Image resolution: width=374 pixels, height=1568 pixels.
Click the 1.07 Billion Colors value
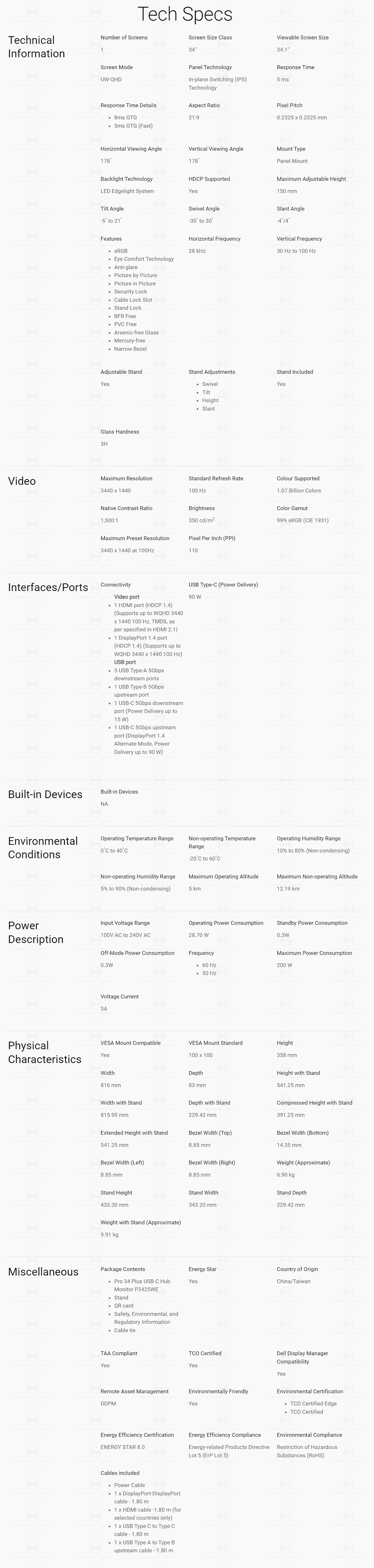pyautogui.click(x=298, y=491)
